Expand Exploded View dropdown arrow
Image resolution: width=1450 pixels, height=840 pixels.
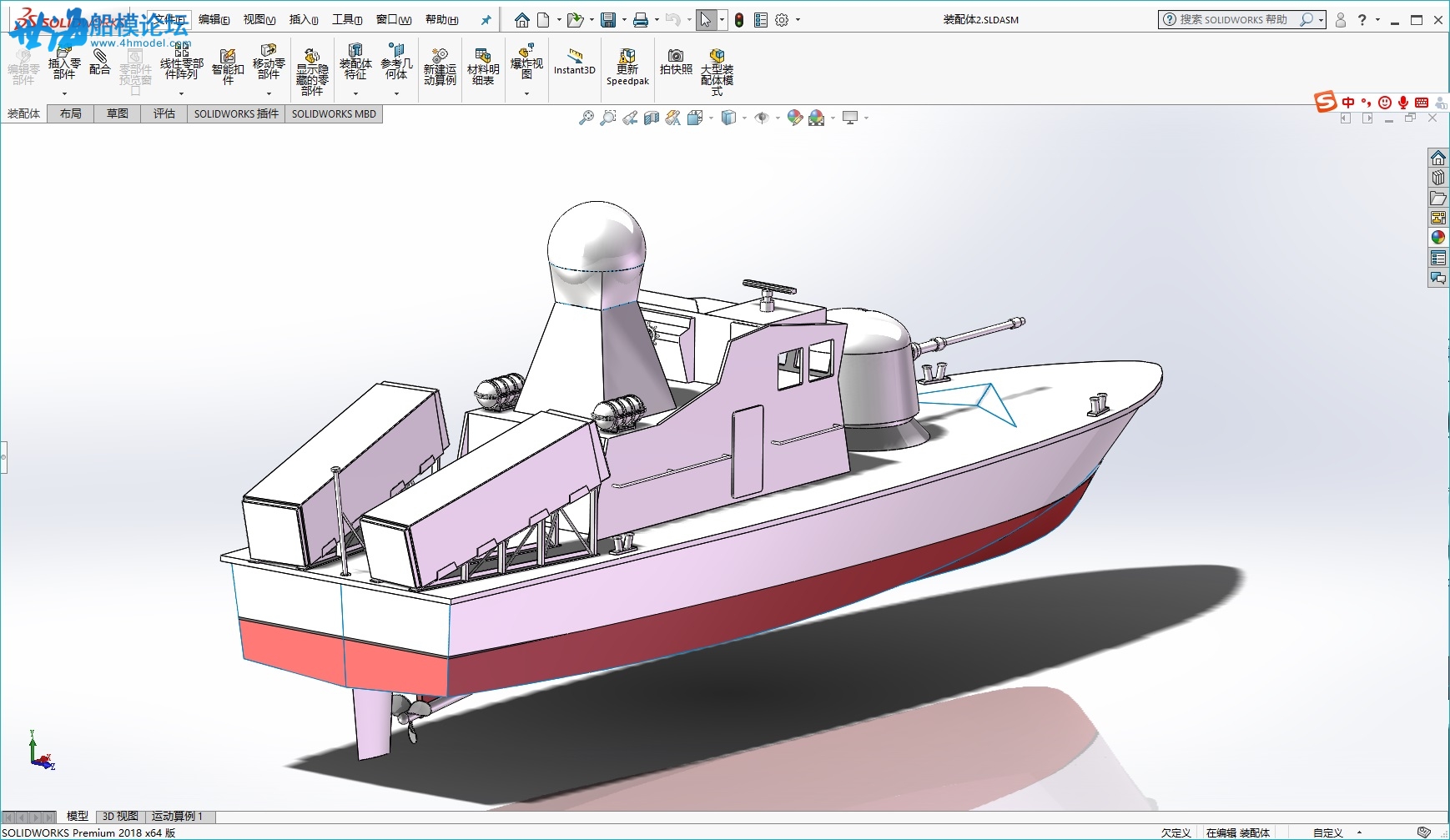coord(526,93)
